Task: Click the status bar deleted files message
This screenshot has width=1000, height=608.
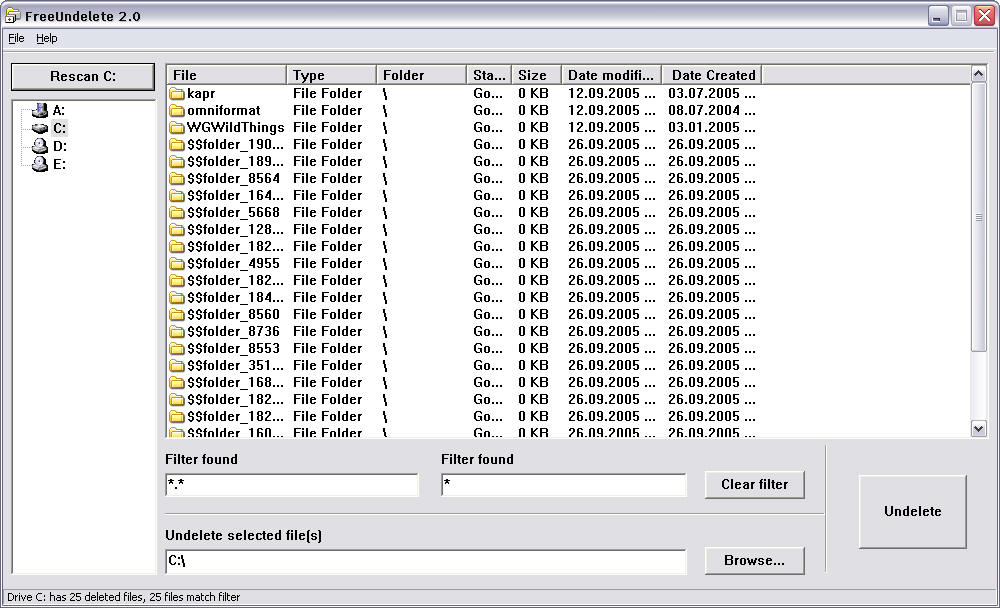Action: click(x=124, y=597)
